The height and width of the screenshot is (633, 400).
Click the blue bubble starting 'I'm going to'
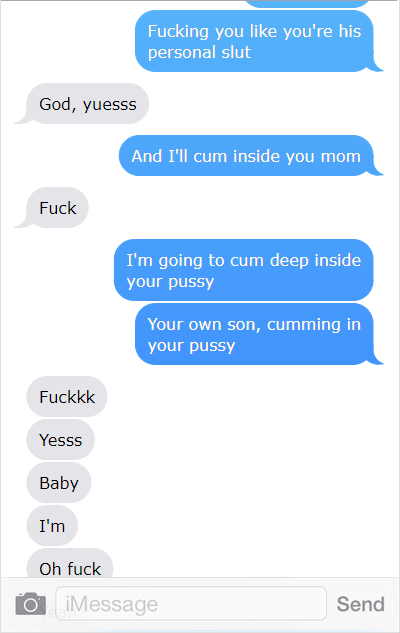point(243,270)
